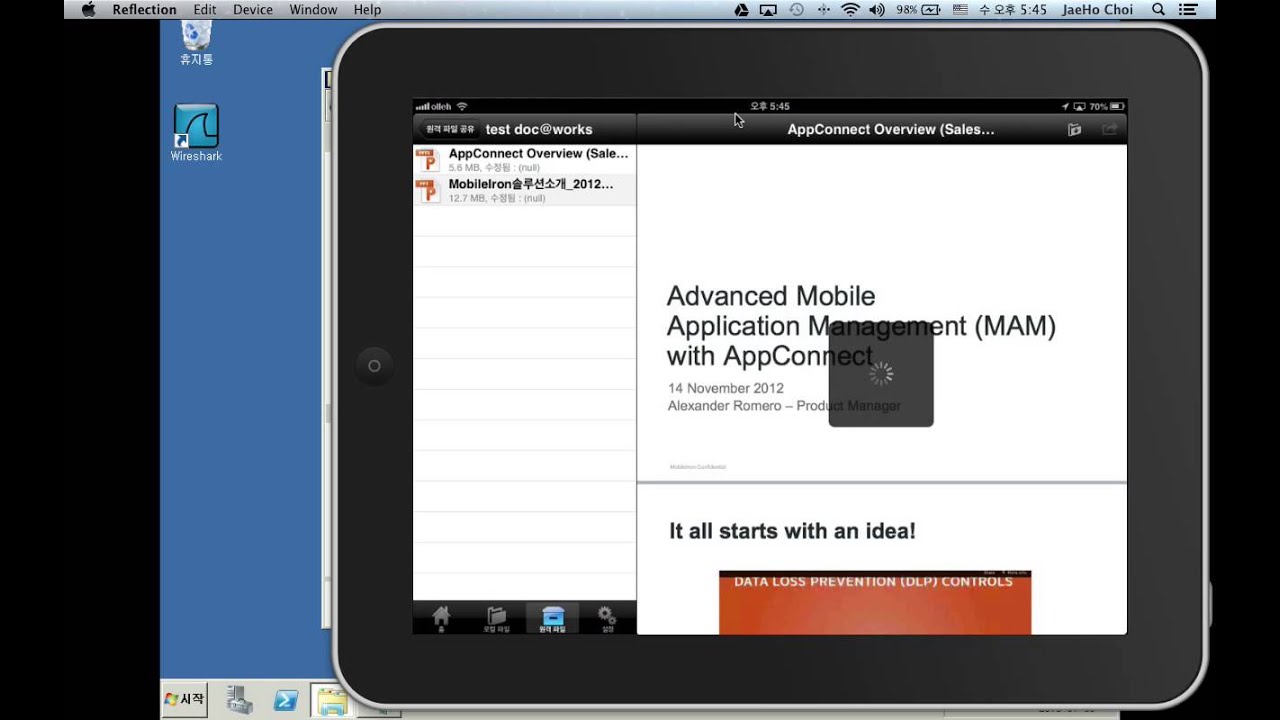This screenshot has height=720, width=1280.
Task: Tap the share arrow icon in document header
Action: pyautogui.click(x=1109, y=129)
